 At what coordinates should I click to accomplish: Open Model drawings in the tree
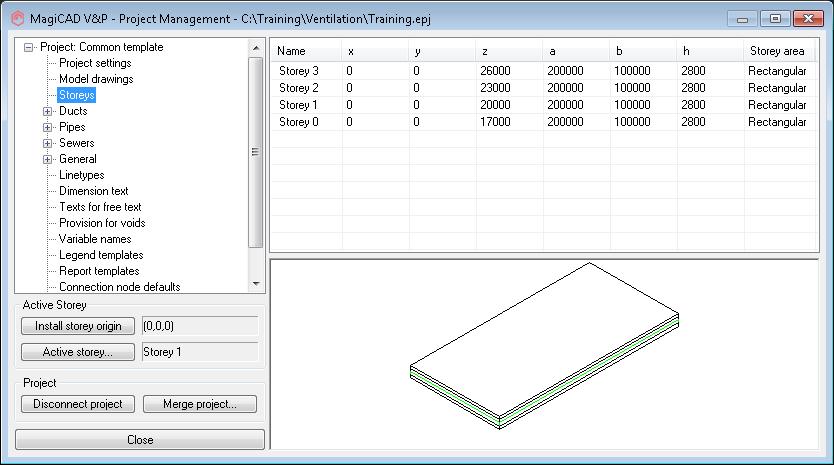click(96, 79)
